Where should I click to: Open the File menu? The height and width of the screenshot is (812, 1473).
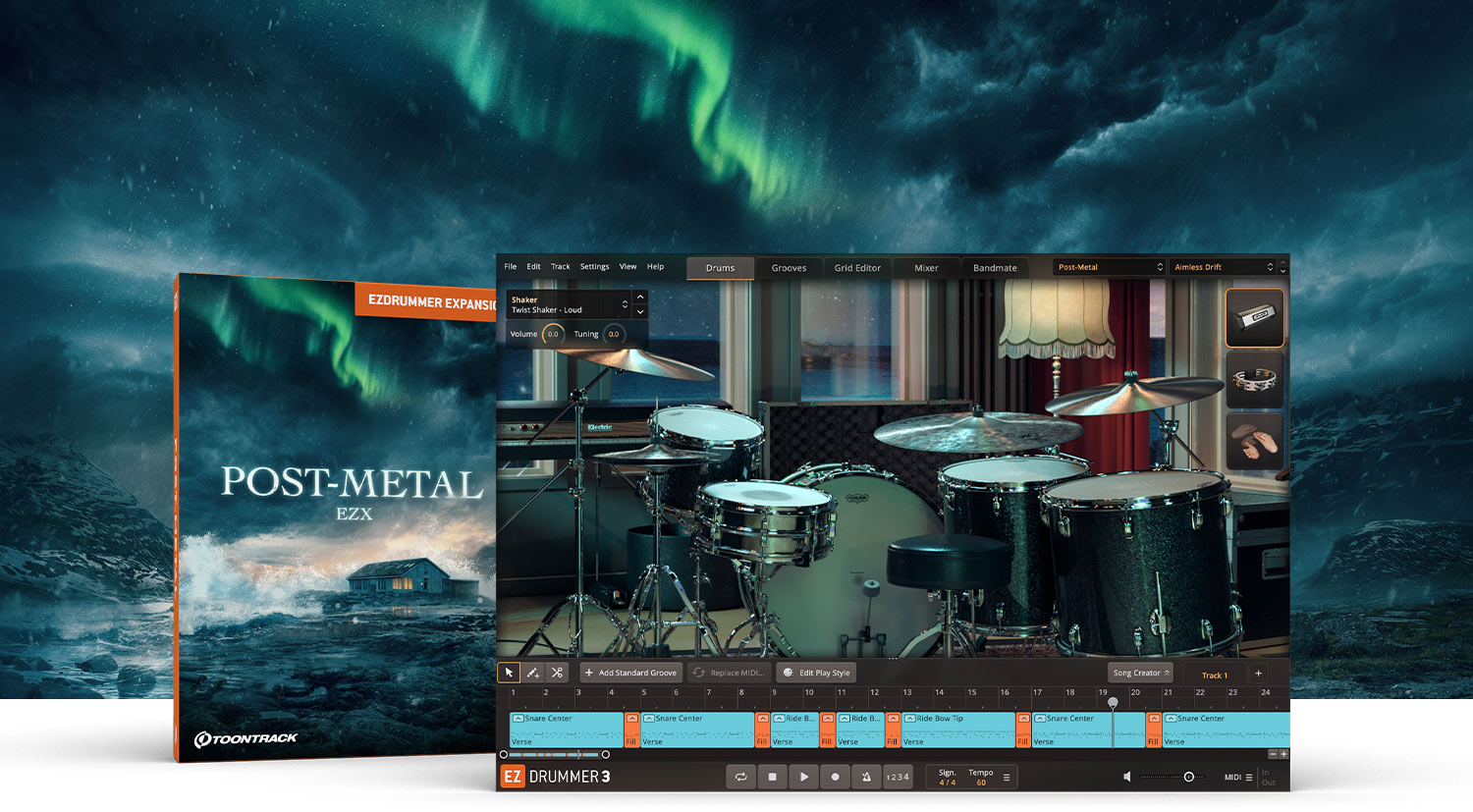pos(511,267)
